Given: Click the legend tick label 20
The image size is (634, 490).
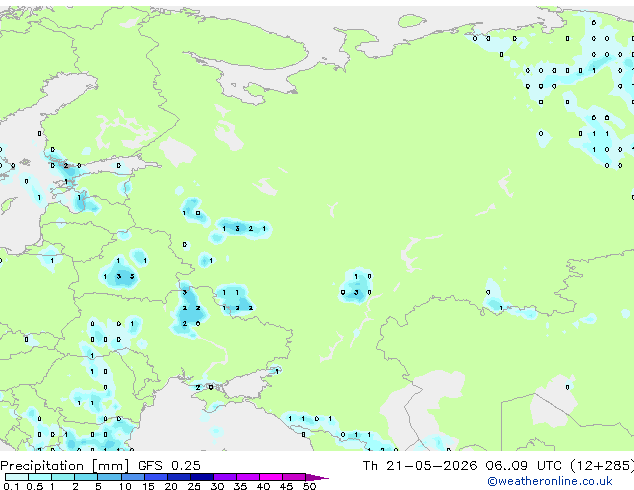Looking at the screenshot, I should [171, 486].
